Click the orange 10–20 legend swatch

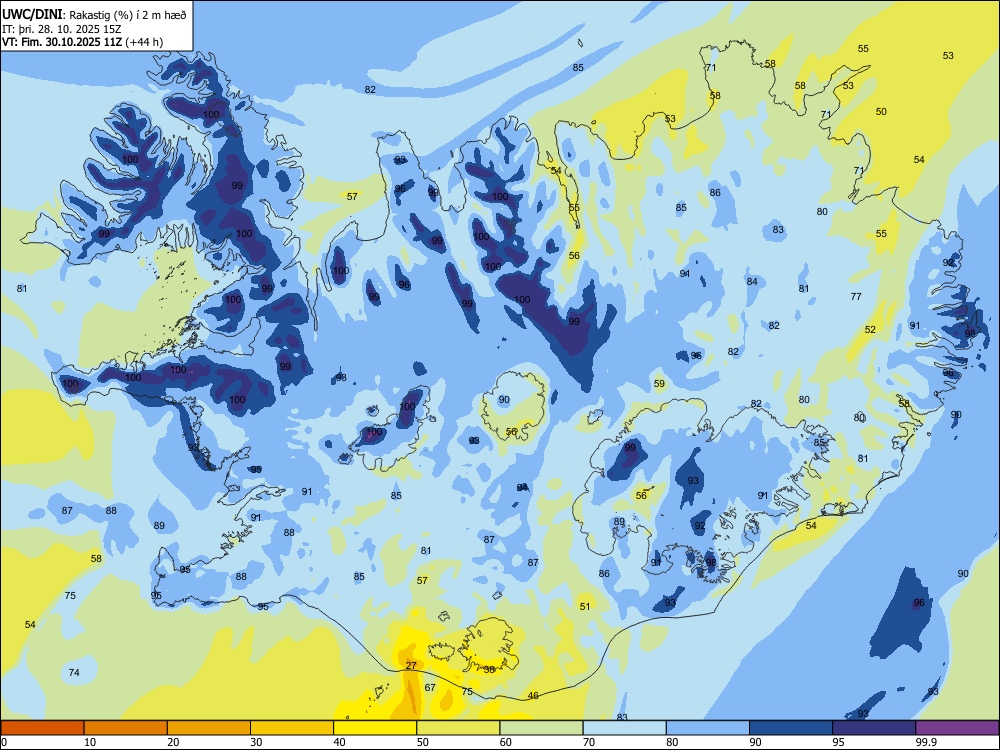[126, 728]
